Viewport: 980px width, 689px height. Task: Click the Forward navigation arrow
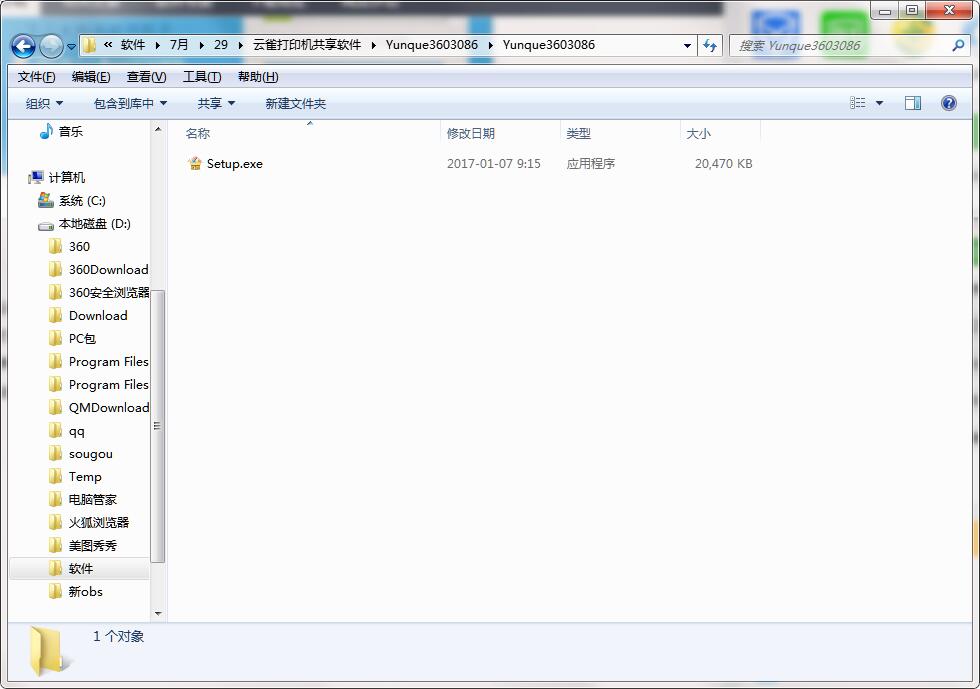(51, 46)
